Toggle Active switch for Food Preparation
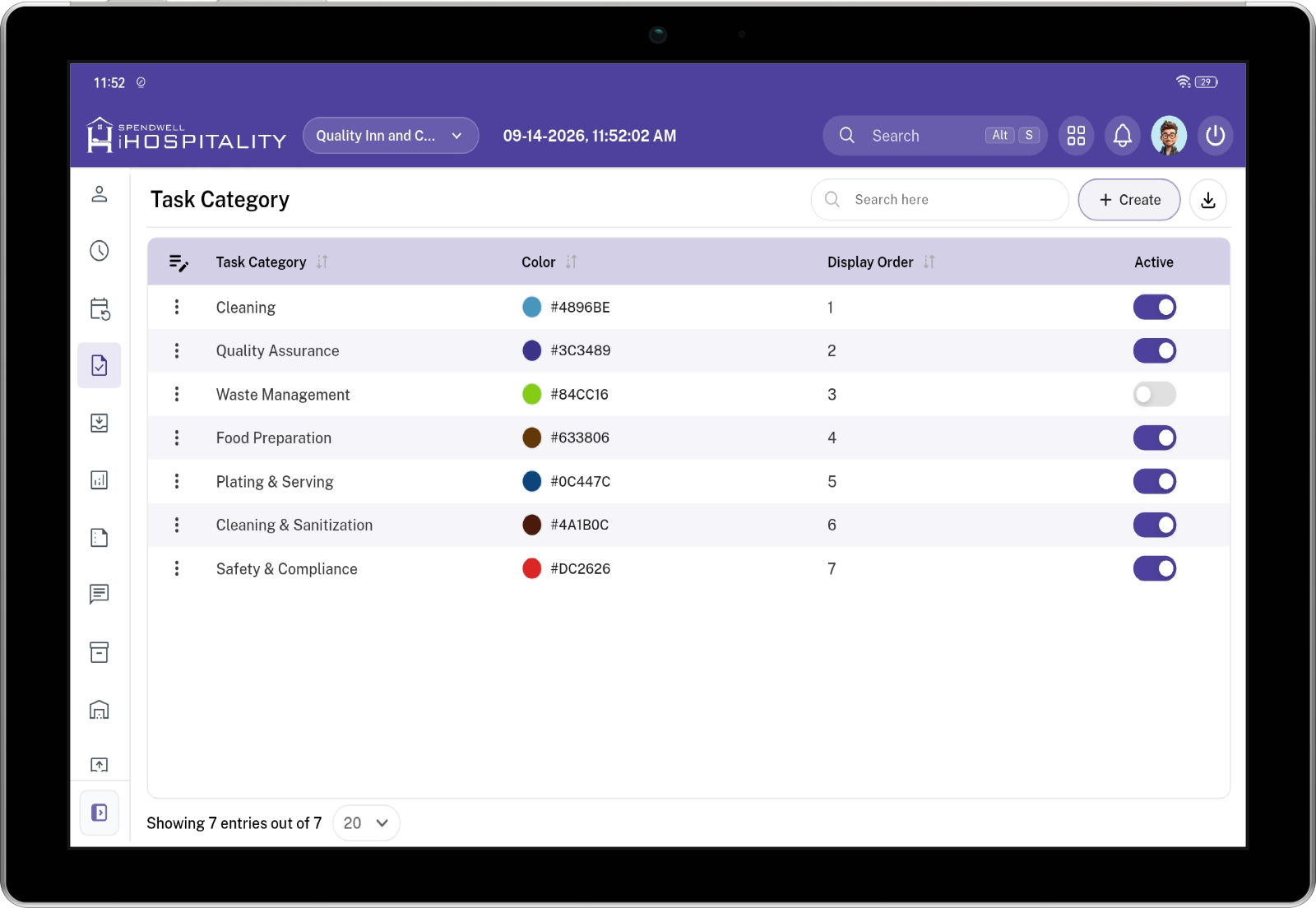The image size is (1316, 908). 1155,438
